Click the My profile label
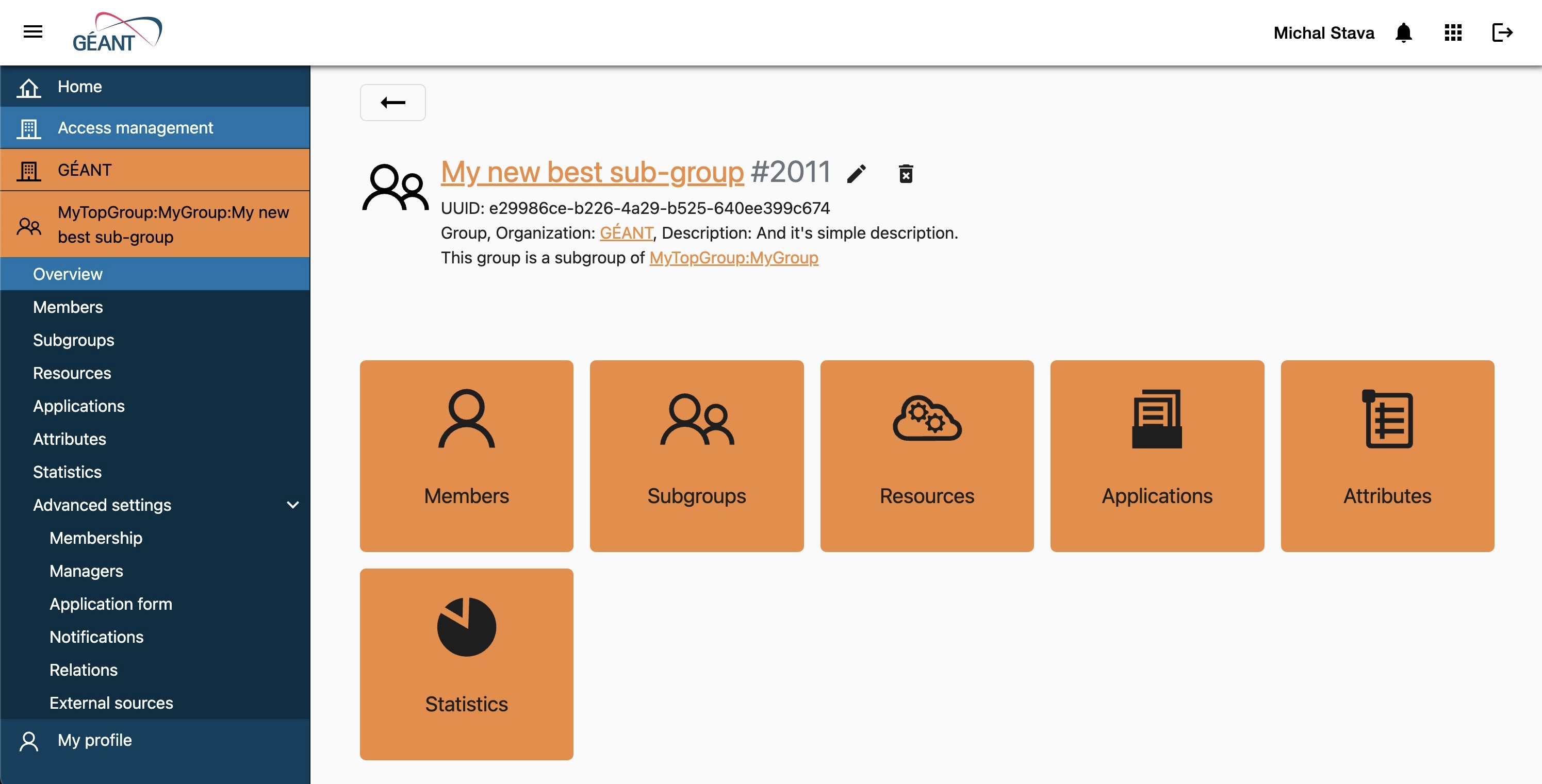Viewport: 1542px width, 784px height. click(x=94, y=740)
